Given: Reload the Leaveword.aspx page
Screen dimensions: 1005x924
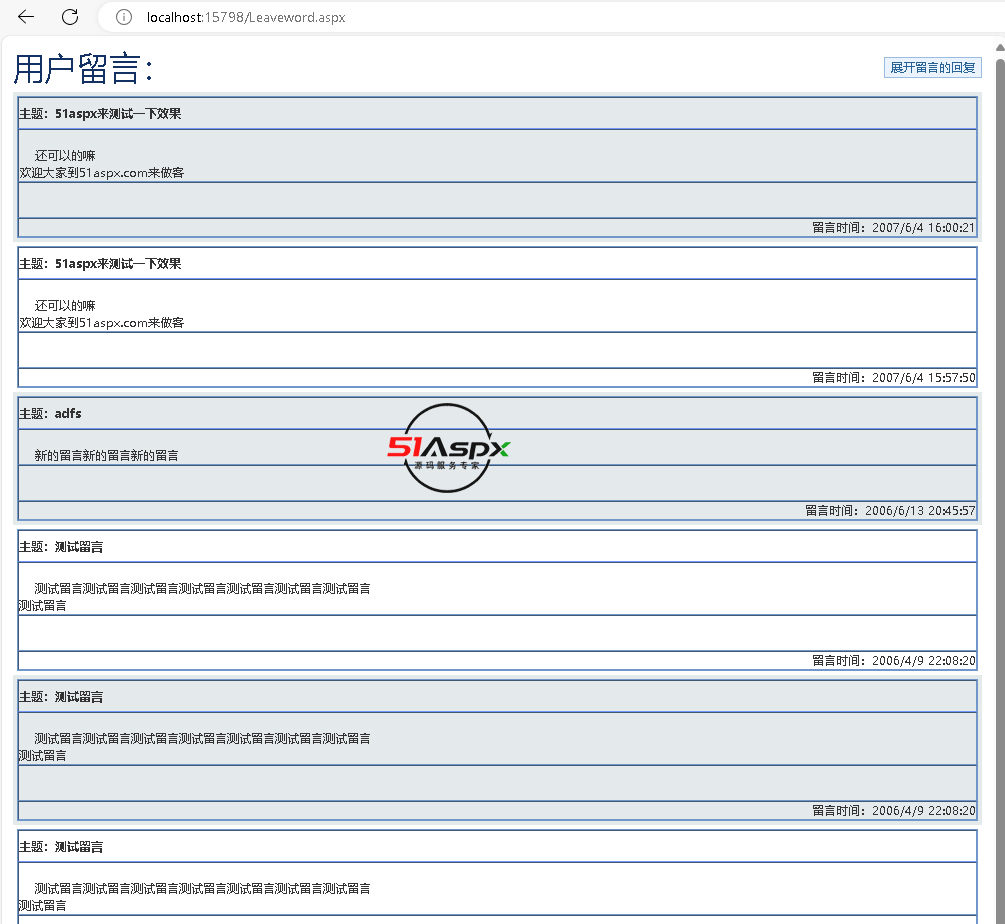Looking at the screenshot, I should coord(70,17).
